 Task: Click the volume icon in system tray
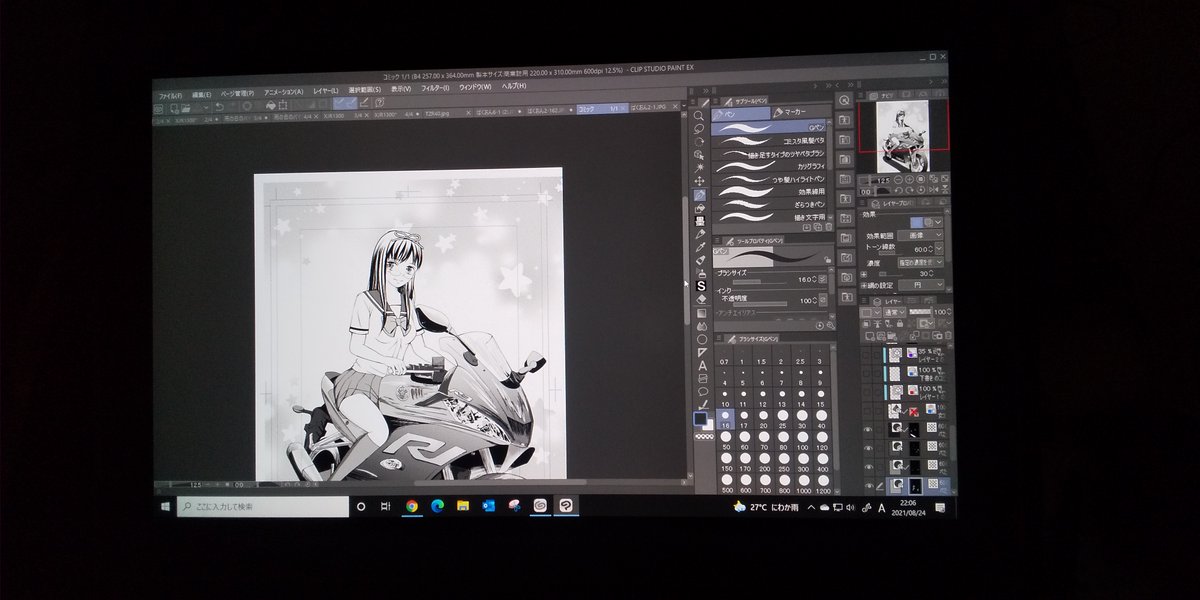[850, 508]
